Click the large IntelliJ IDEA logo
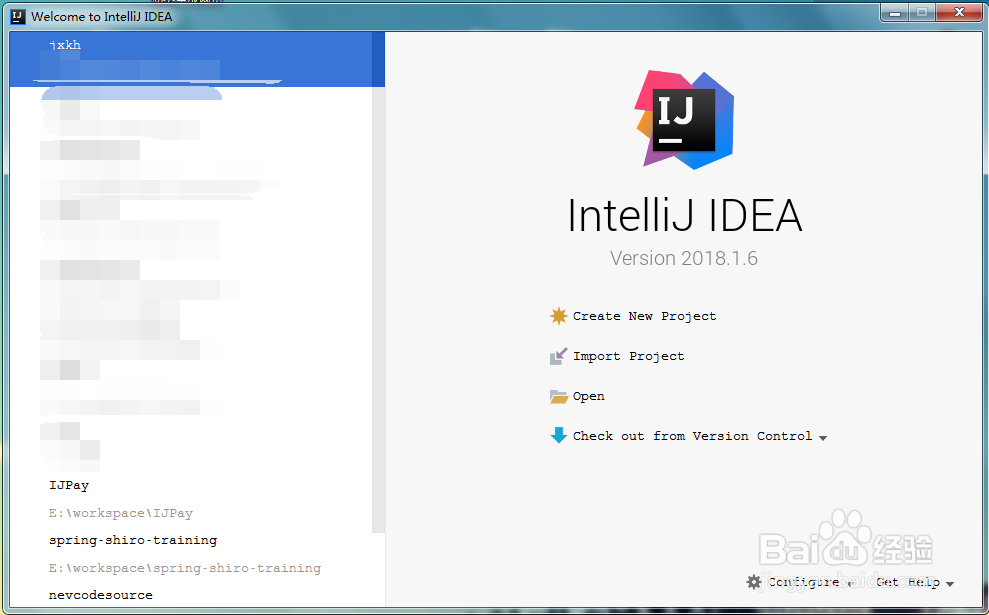This screenshot has height=615, width=989. 684,120
